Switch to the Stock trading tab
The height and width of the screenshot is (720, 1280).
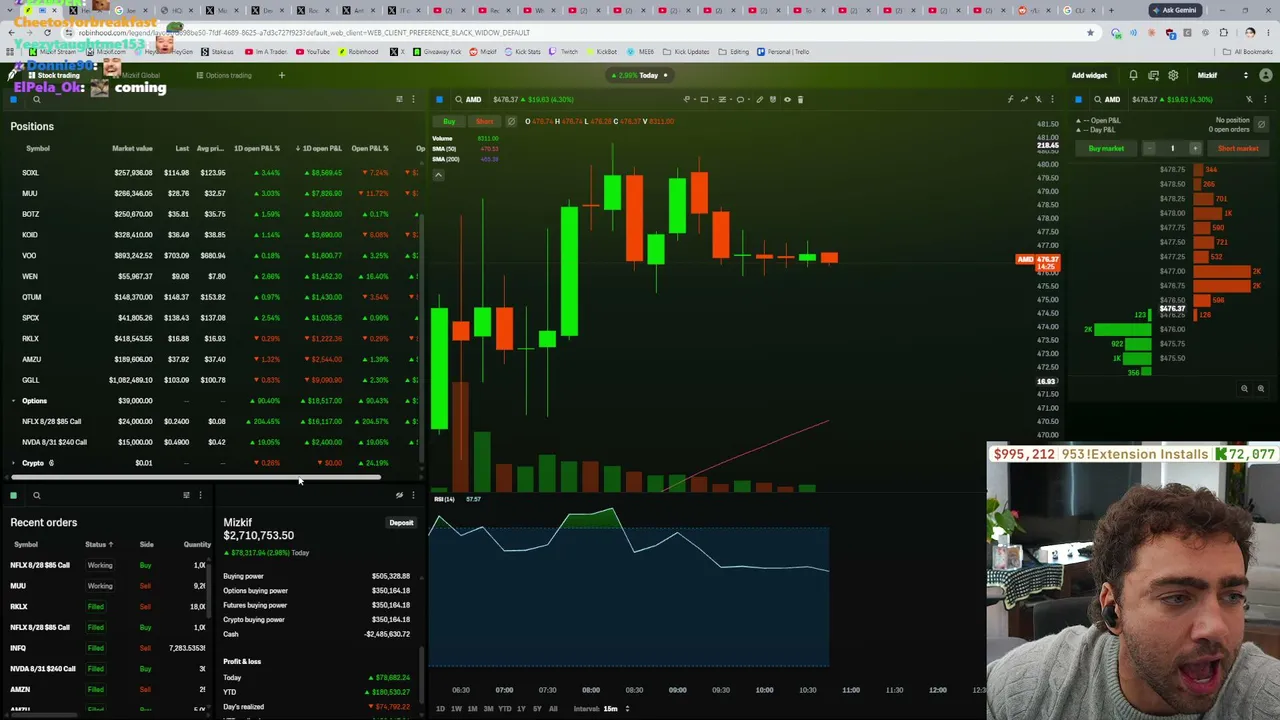[52, 75]
